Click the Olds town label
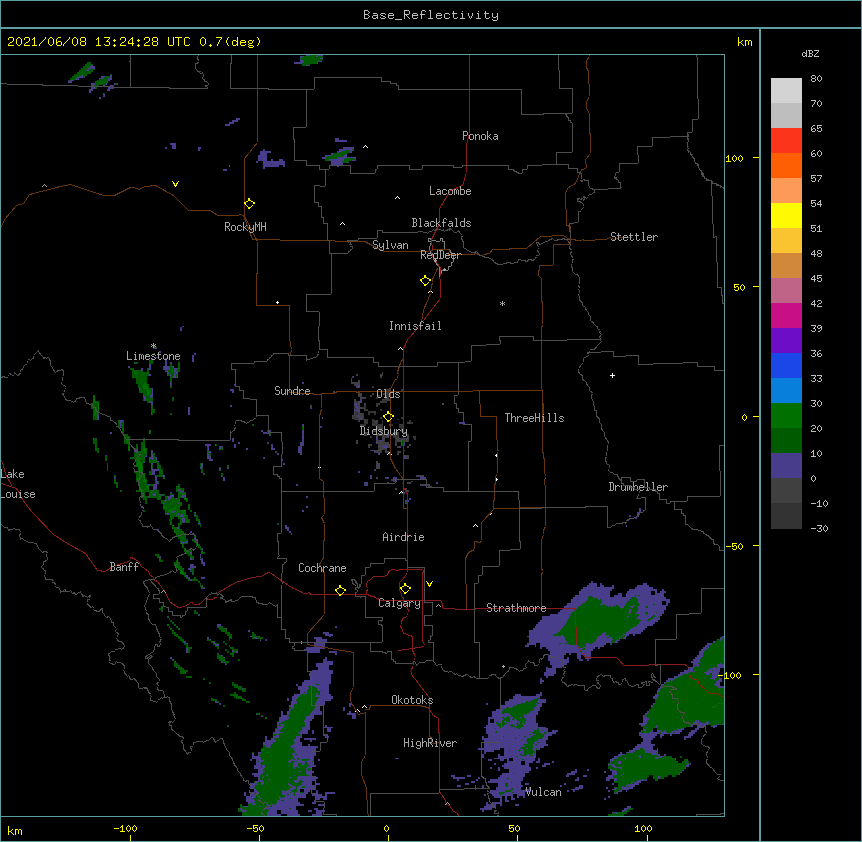 [388, 394]
